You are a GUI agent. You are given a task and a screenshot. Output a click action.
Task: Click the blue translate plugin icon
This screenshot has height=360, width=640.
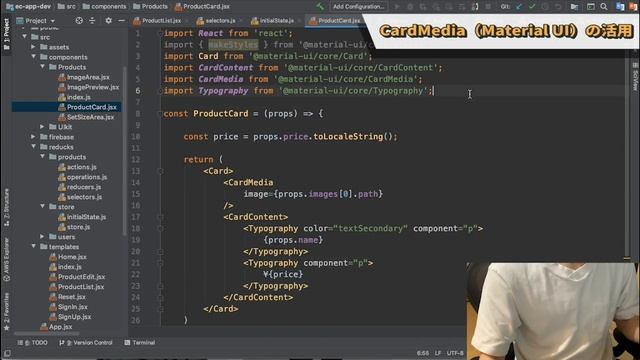tap(620, 7)
